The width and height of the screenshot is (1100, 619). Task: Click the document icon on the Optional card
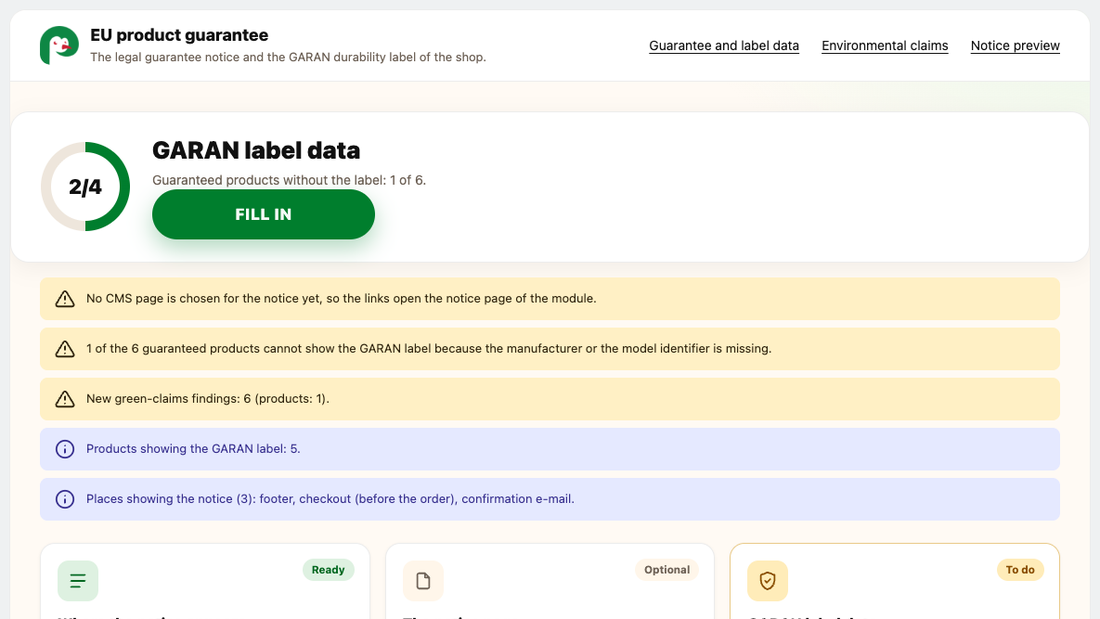(x=423, y=581)
